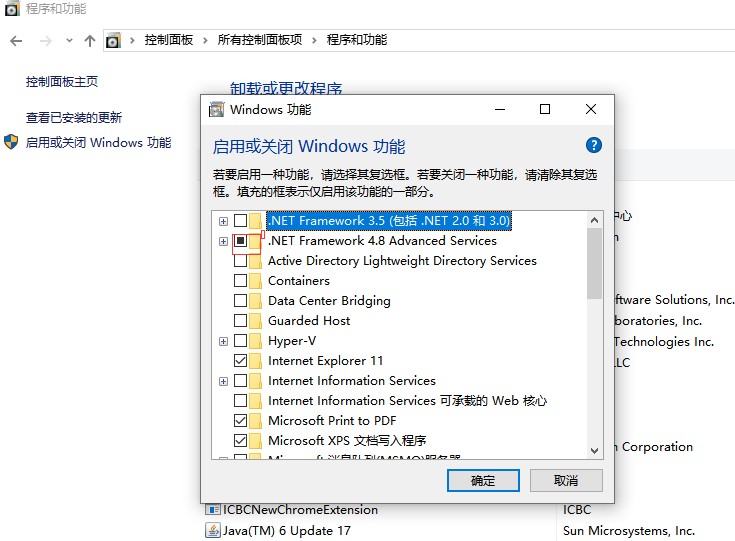
Task: Open 启用或关闭 Windows 功能 sidebar link
Action: [x=98, y=142]
